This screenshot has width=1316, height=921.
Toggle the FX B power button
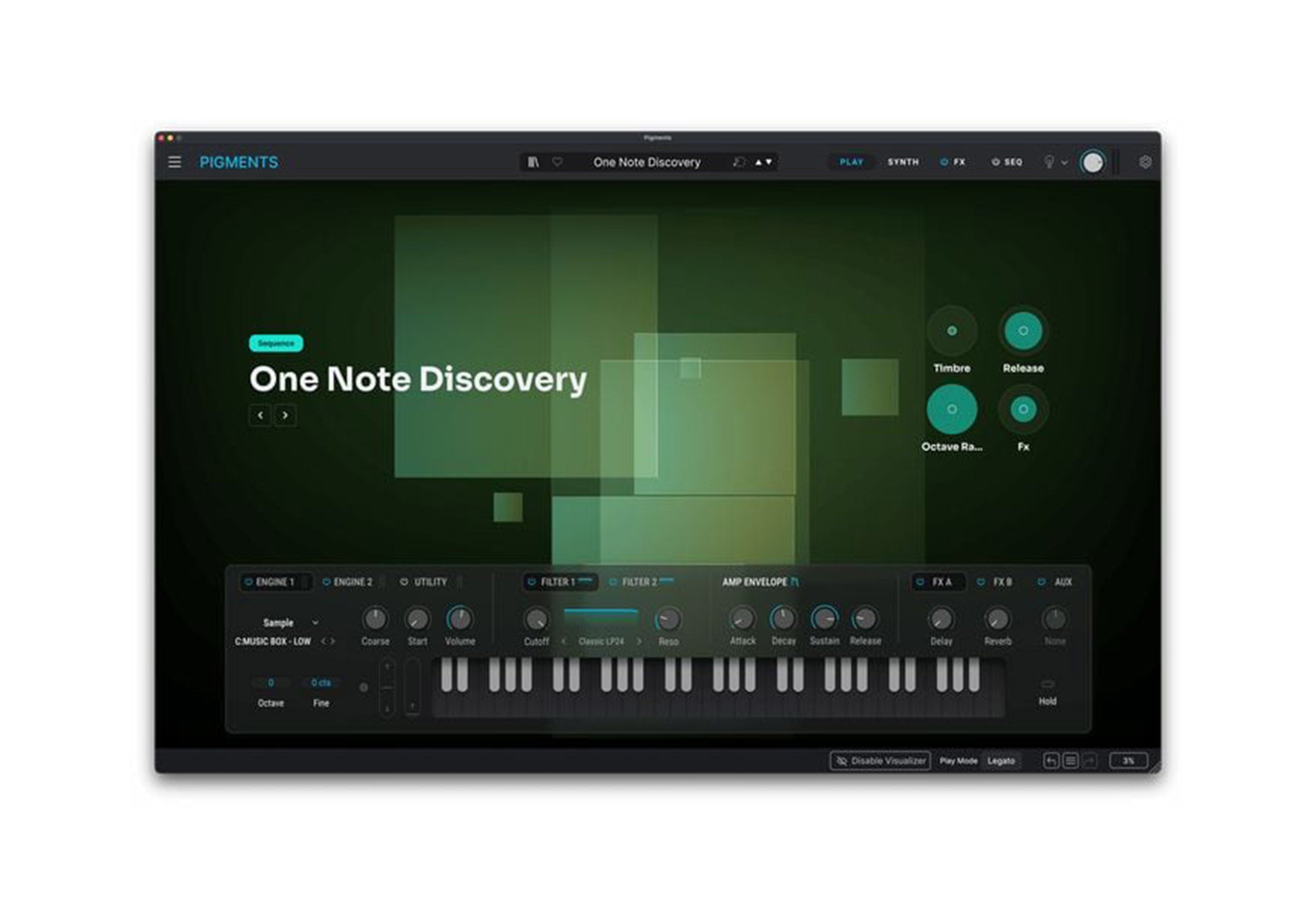[981, 582]
